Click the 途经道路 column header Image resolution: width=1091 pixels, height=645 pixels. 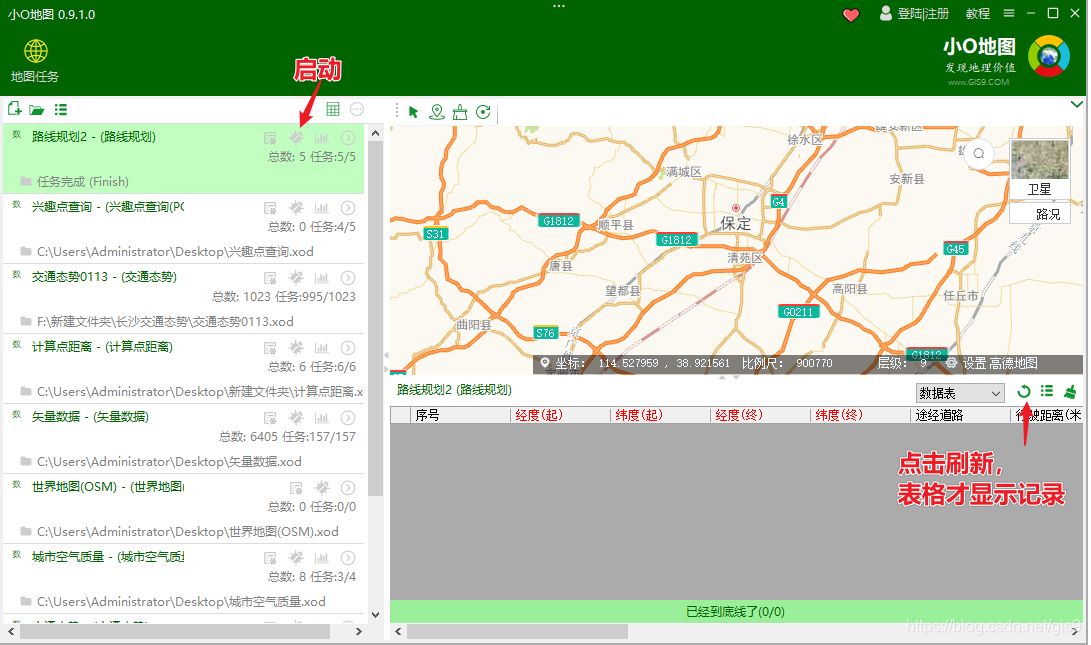[961, 415]
